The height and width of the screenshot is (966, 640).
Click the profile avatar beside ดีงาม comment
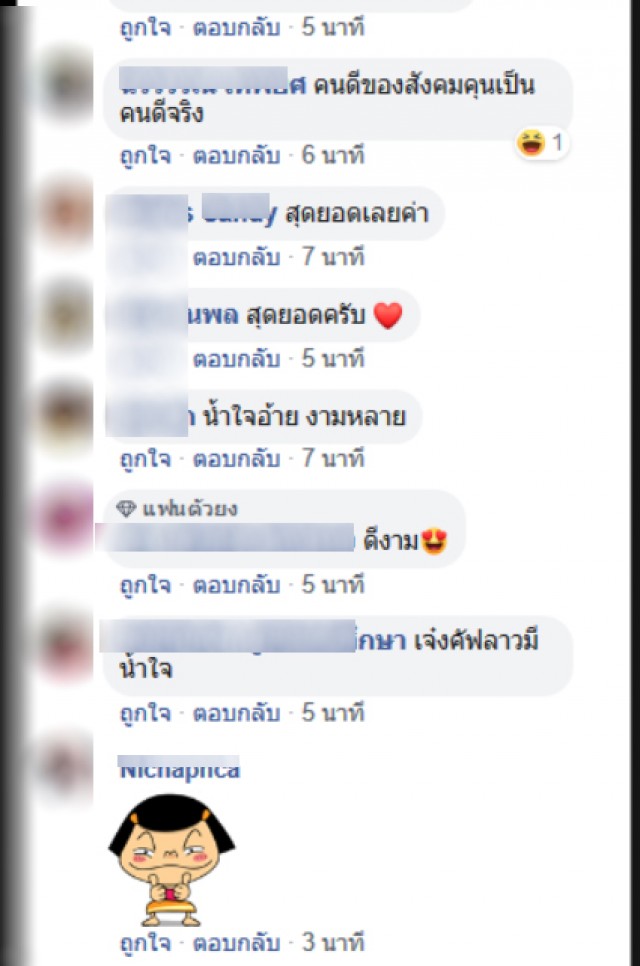tap(67, 517)
